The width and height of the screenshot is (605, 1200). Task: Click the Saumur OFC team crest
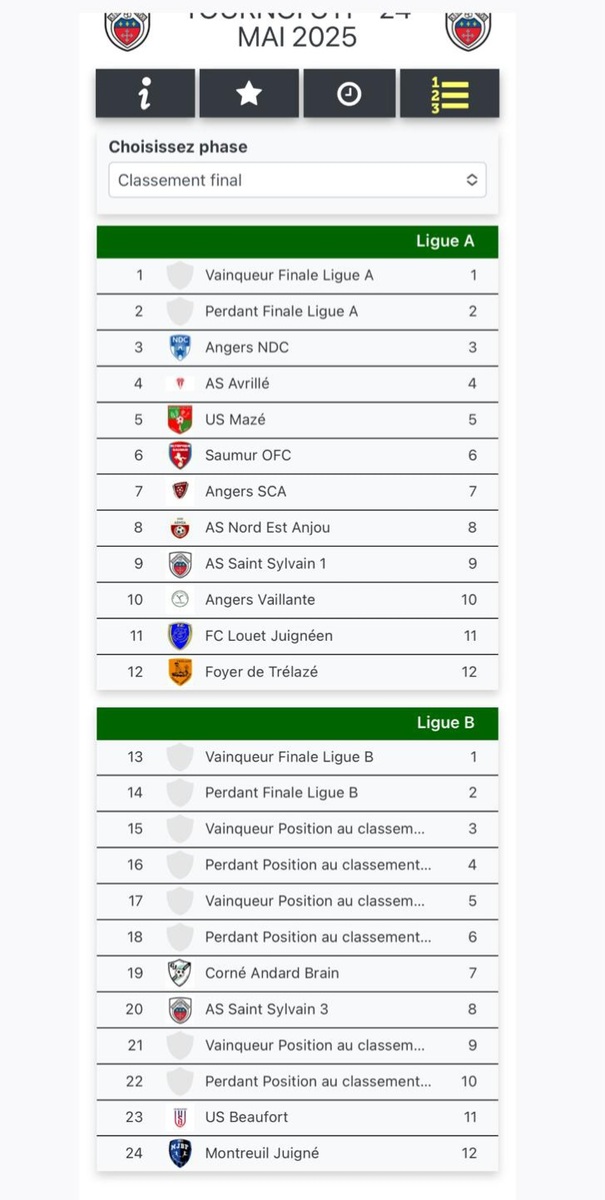click(x=180, y=455)
